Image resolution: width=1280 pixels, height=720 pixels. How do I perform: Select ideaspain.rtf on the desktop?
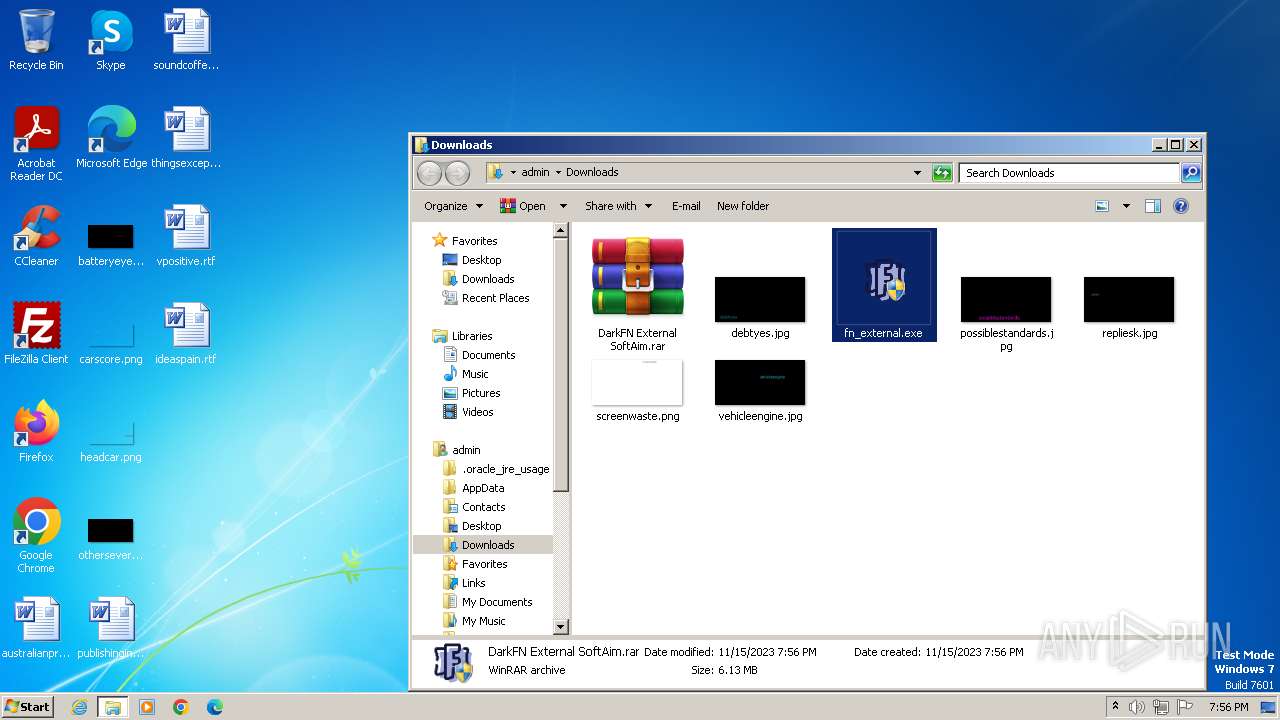point(186,334)
